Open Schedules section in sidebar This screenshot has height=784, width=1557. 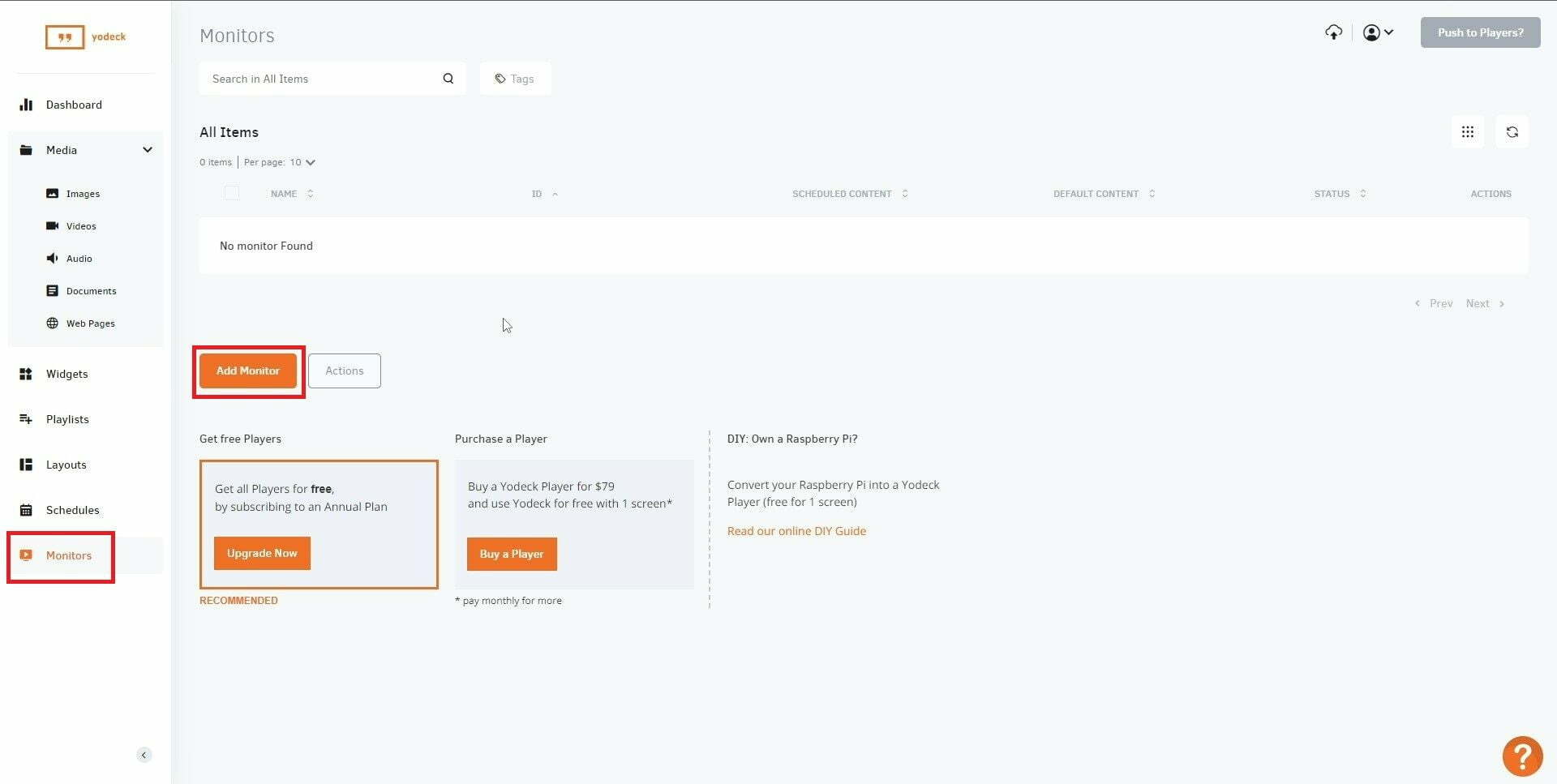pyautogui.click(x=72, y=510)
